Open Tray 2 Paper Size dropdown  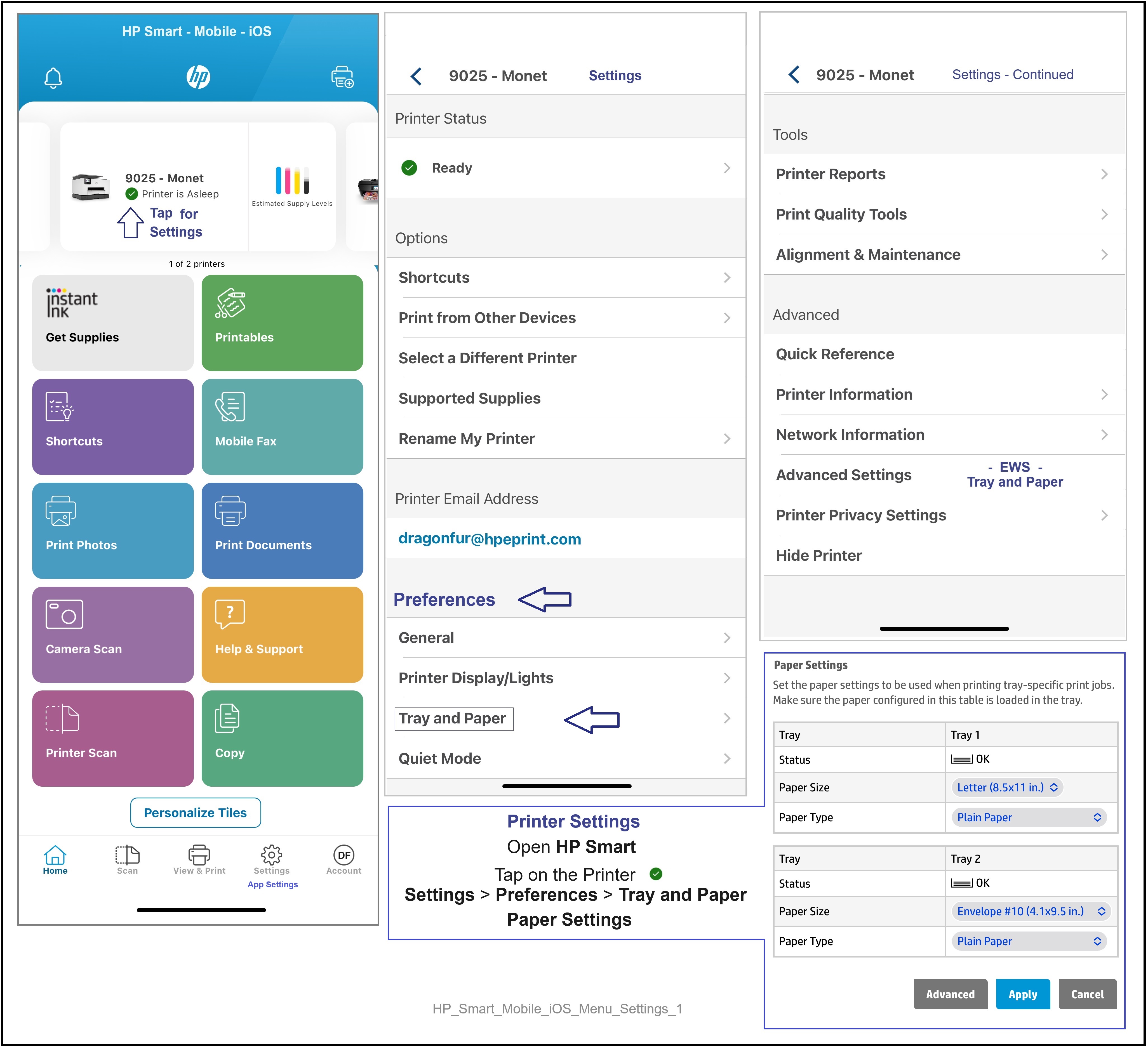tap(1031, 911)
